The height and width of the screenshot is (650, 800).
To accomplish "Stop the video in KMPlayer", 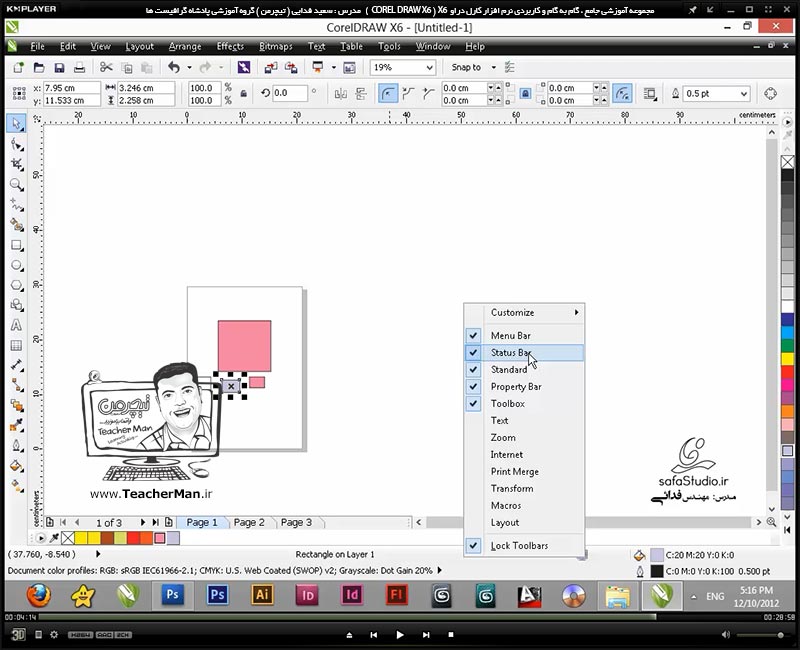I will pyautogui.click(x=451, y=635).
